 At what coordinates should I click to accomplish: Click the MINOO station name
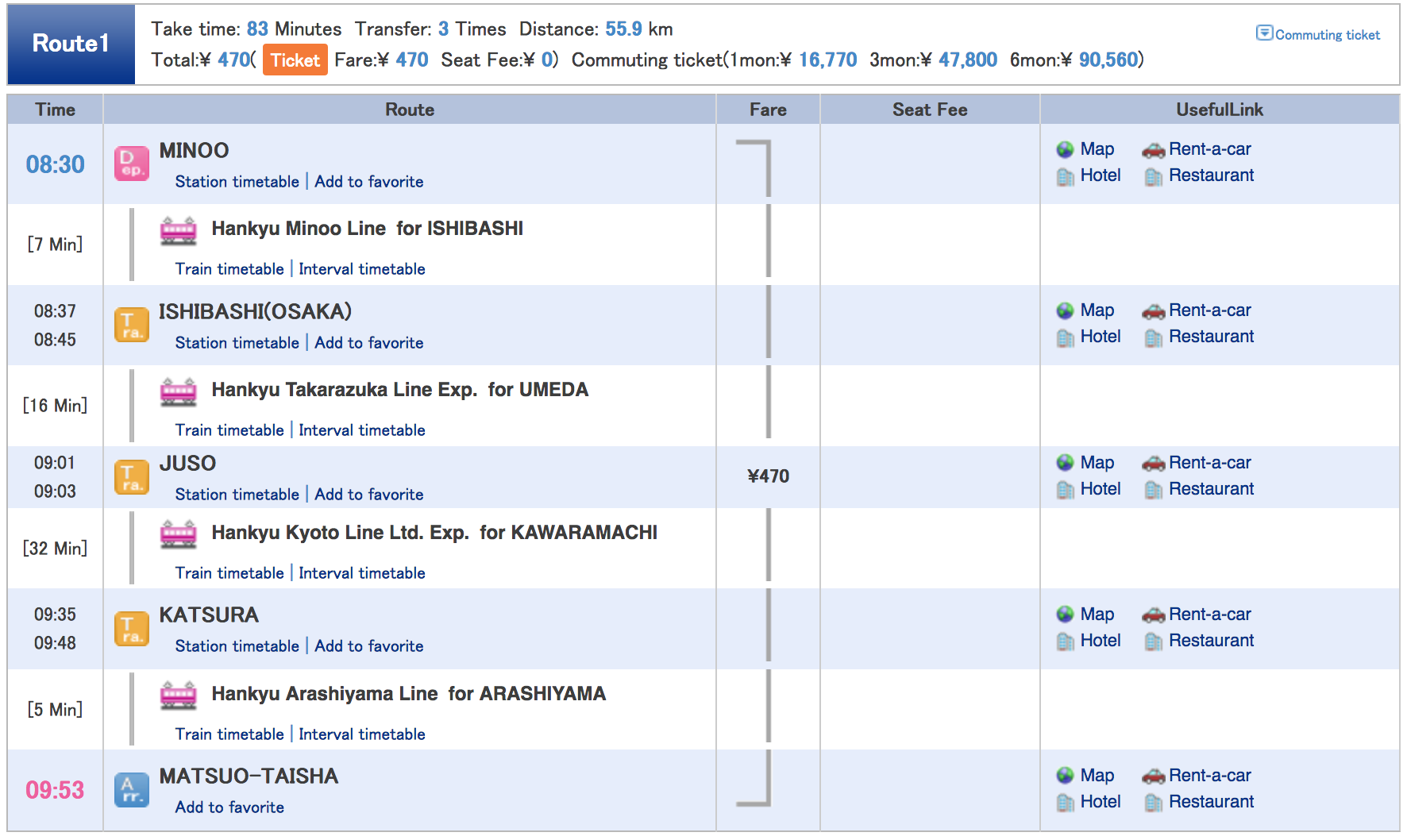[194, 151]
